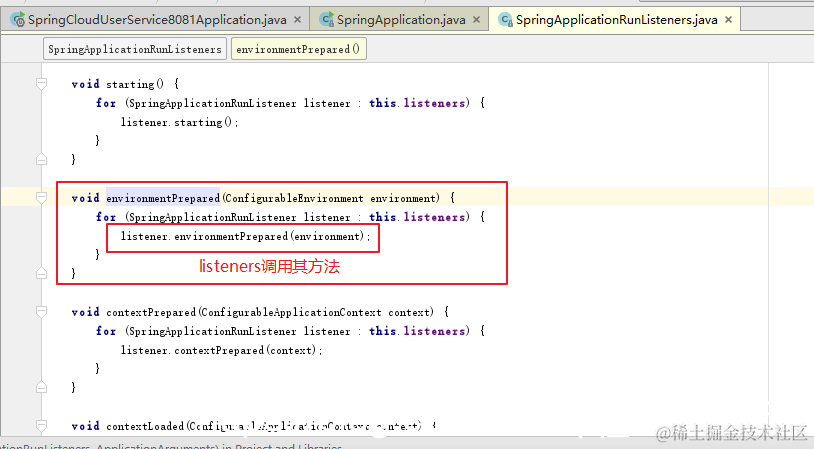This screenshot has width=814, height=449.
Task: Click 'listener.starting();' call line
Action: (x=180, y=122)
